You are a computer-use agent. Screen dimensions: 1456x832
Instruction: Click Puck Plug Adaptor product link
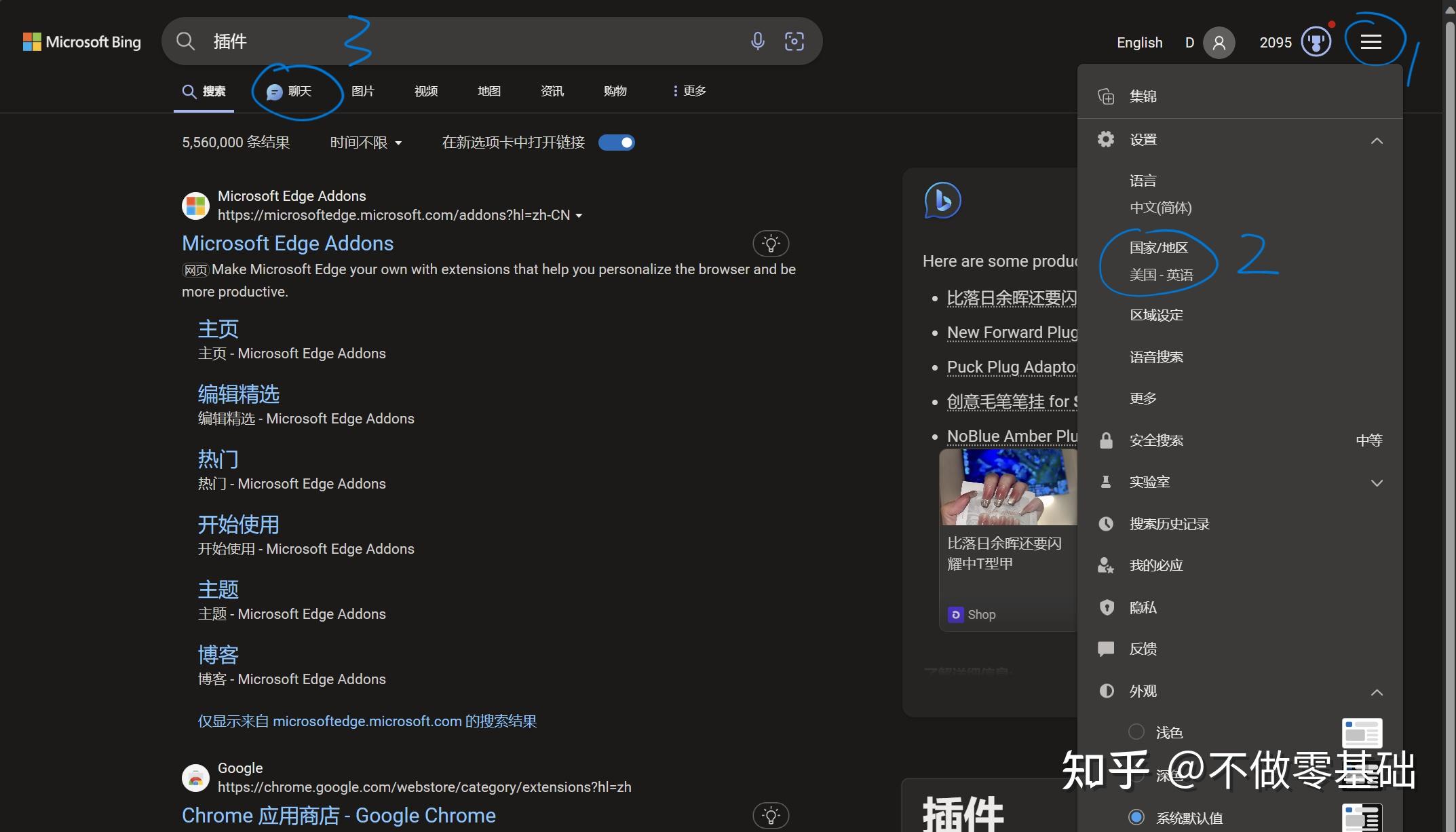tap(1012, 367)
